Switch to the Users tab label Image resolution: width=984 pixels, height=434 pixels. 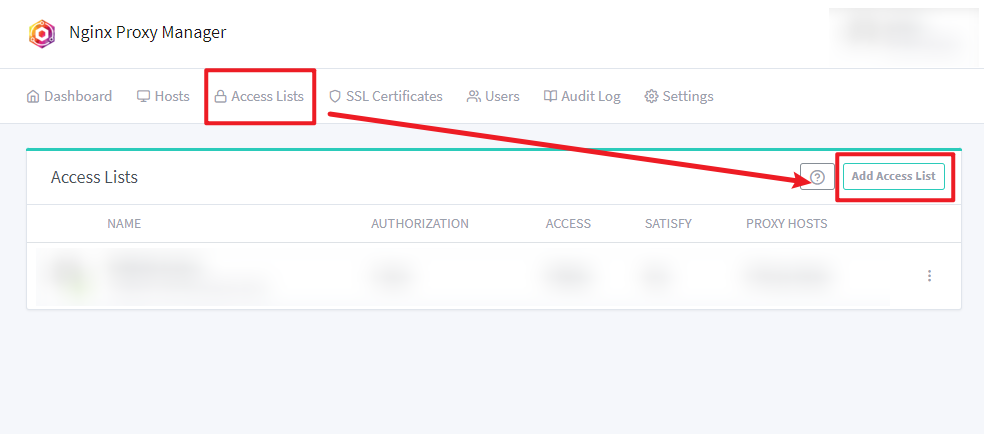point(502,97)
